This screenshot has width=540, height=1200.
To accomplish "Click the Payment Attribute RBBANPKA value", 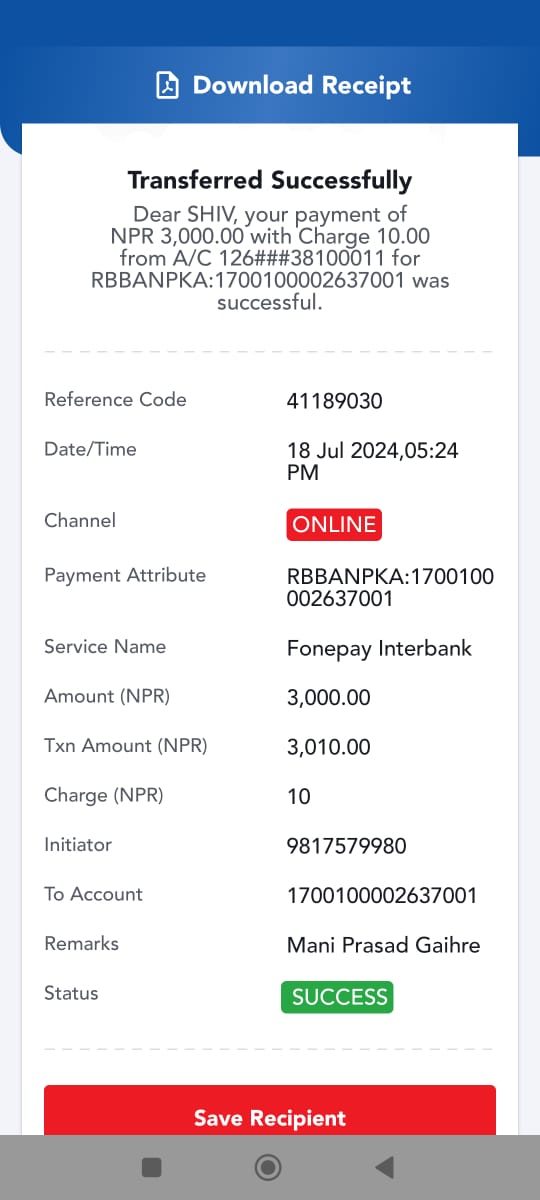I will pyautogui.click(x=390, y=589).
